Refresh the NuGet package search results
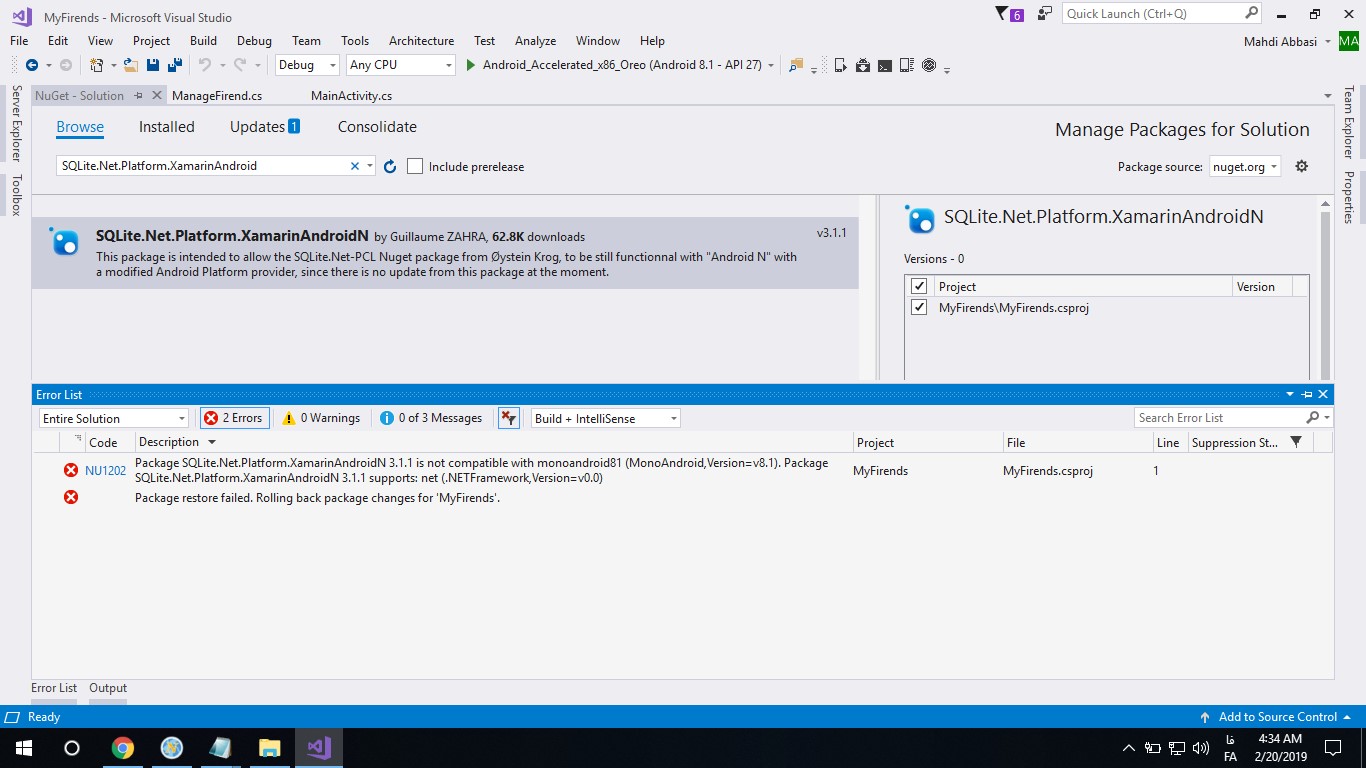 [x=390, y=167]
